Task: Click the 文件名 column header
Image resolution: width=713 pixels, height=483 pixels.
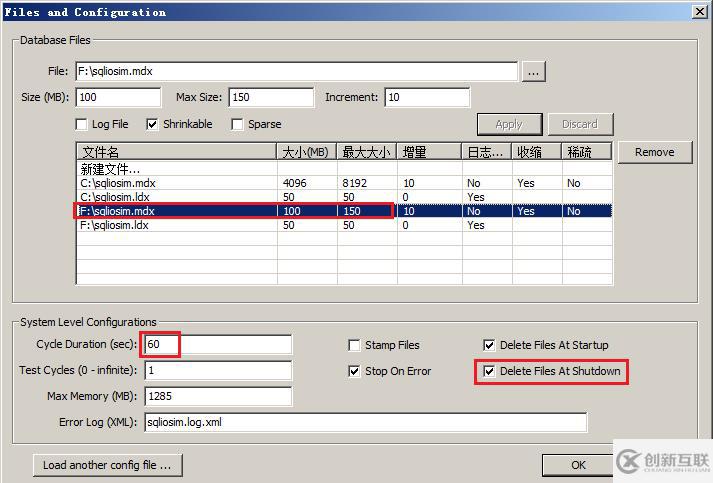Action: pyautogui.click(x=175, y=151)
